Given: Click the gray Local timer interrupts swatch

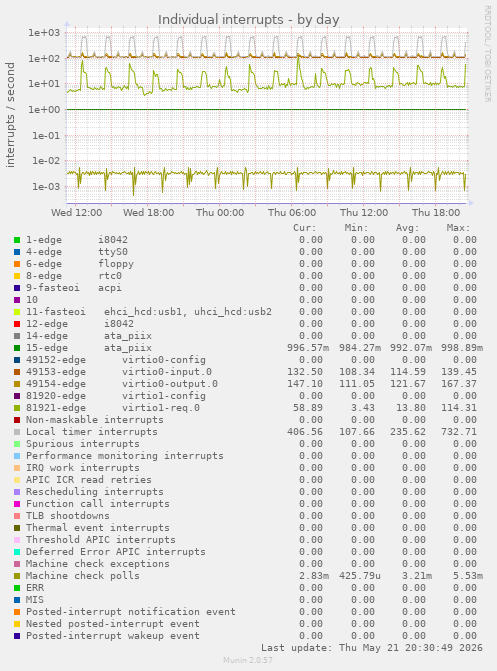Looking at the screenshot, I should pos(17,432).
